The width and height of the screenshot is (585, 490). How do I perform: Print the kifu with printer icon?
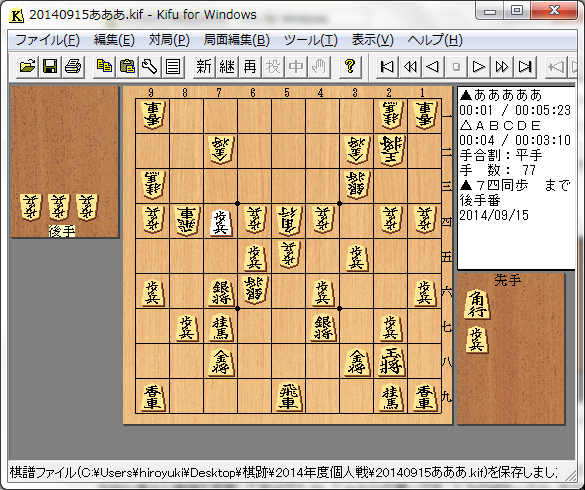click(73, 67)
